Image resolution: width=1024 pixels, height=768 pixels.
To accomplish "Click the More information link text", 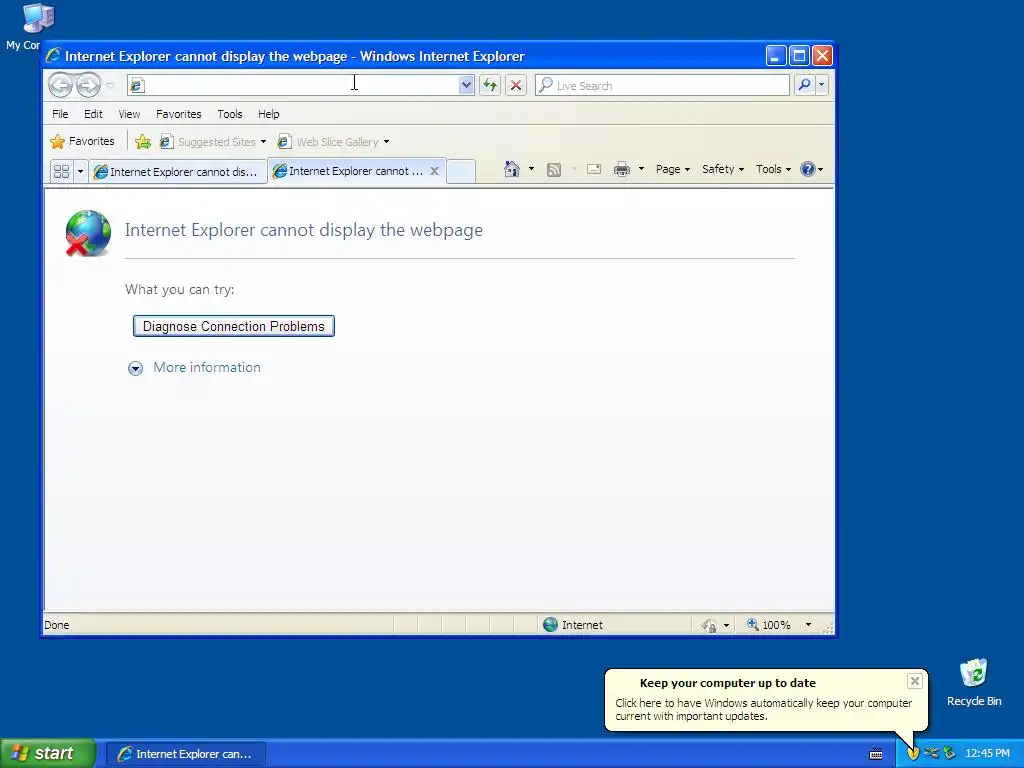I will [x=207, y=368].
